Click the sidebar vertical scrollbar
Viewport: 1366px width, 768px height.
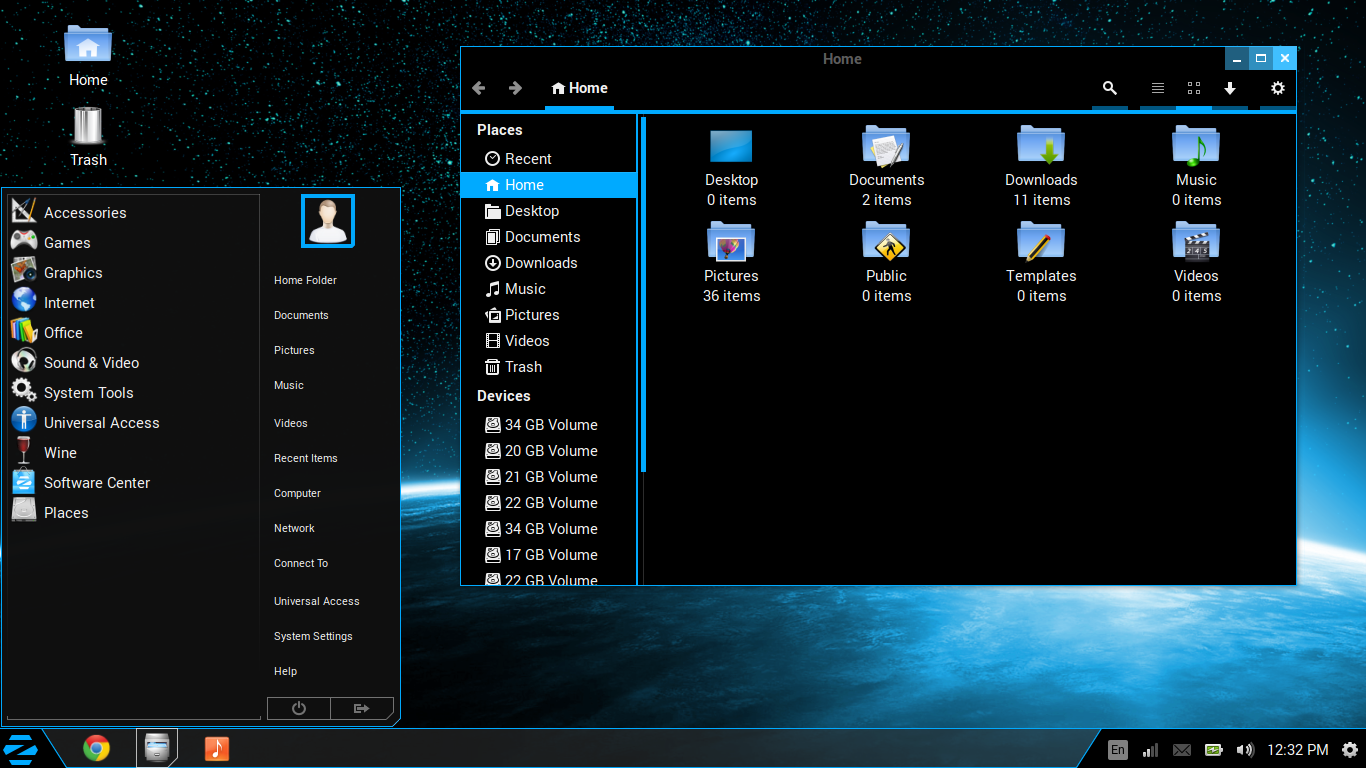[643, 295]
